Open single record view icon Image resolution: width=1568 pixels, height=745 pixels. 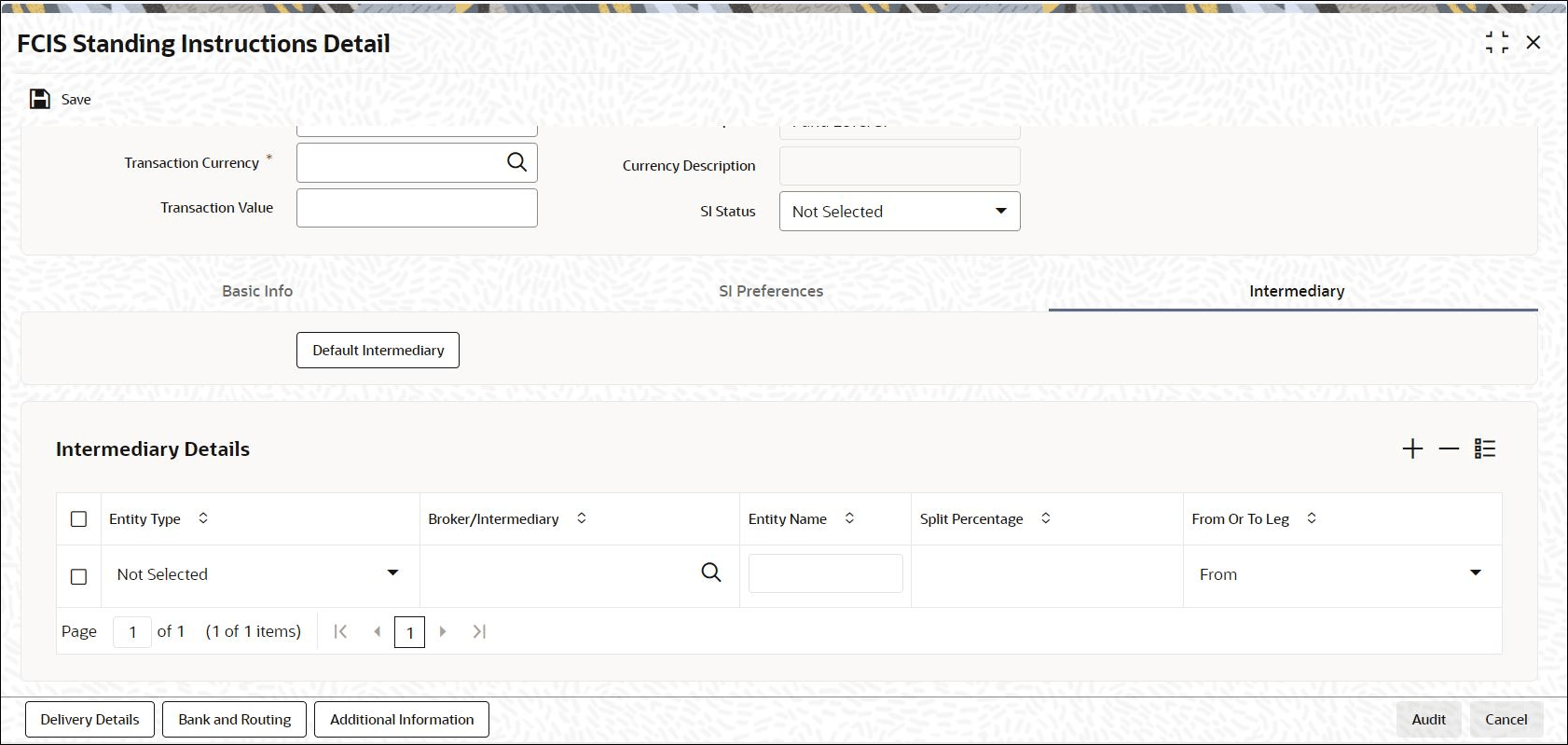pyautogui.click(x=1485, y=449)
